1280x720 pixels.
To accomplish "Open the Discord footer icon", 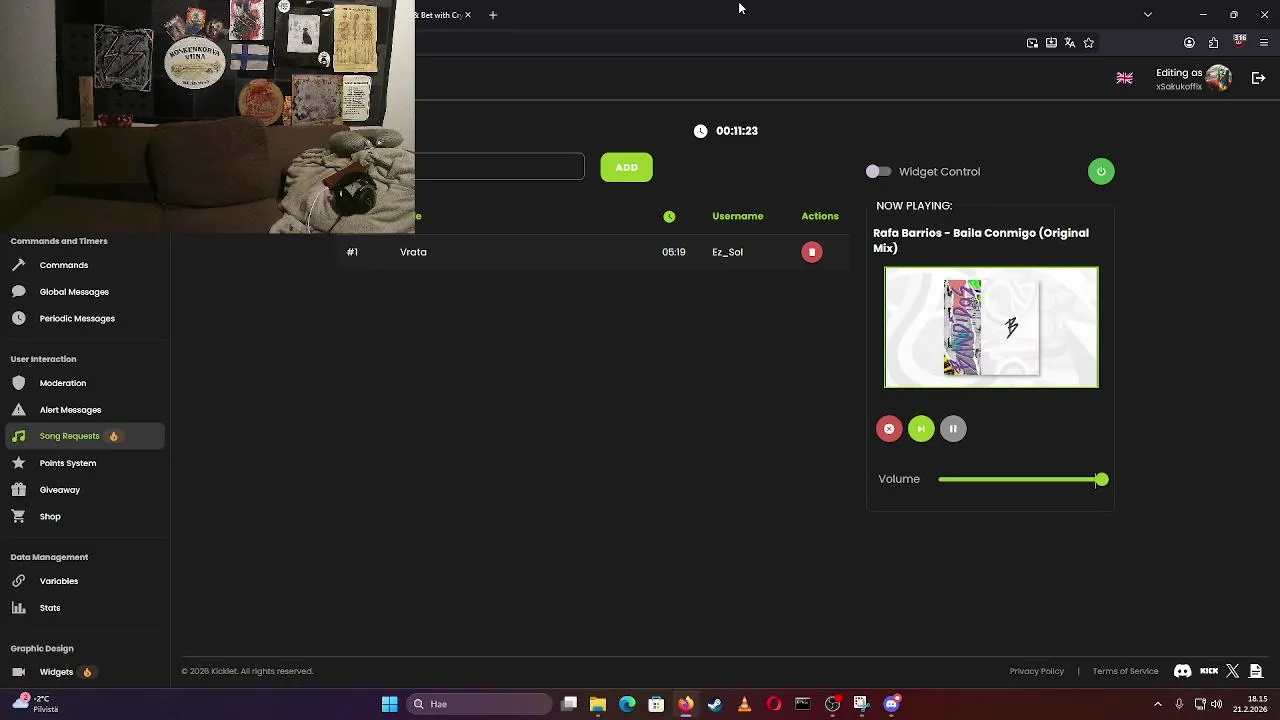I will coord(1183,671).
